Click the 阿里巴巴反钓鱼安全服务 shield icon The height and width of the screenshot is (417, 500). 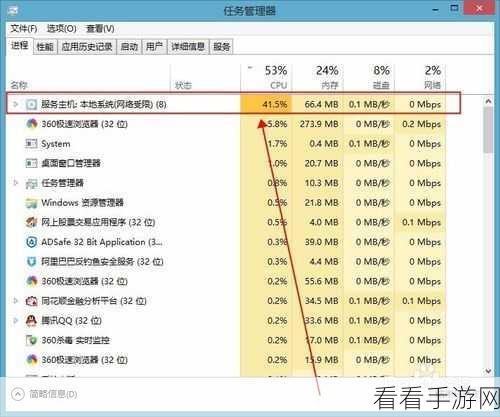(31, 261)
